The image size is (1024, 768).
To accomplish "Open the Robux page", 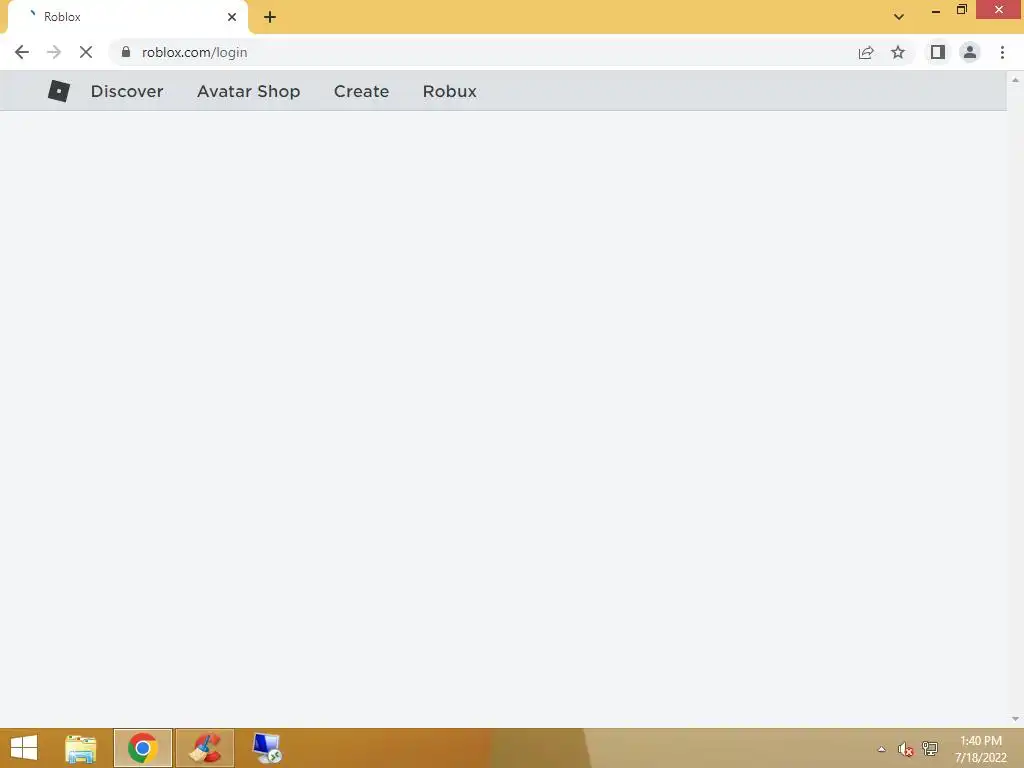I will 449,91.
